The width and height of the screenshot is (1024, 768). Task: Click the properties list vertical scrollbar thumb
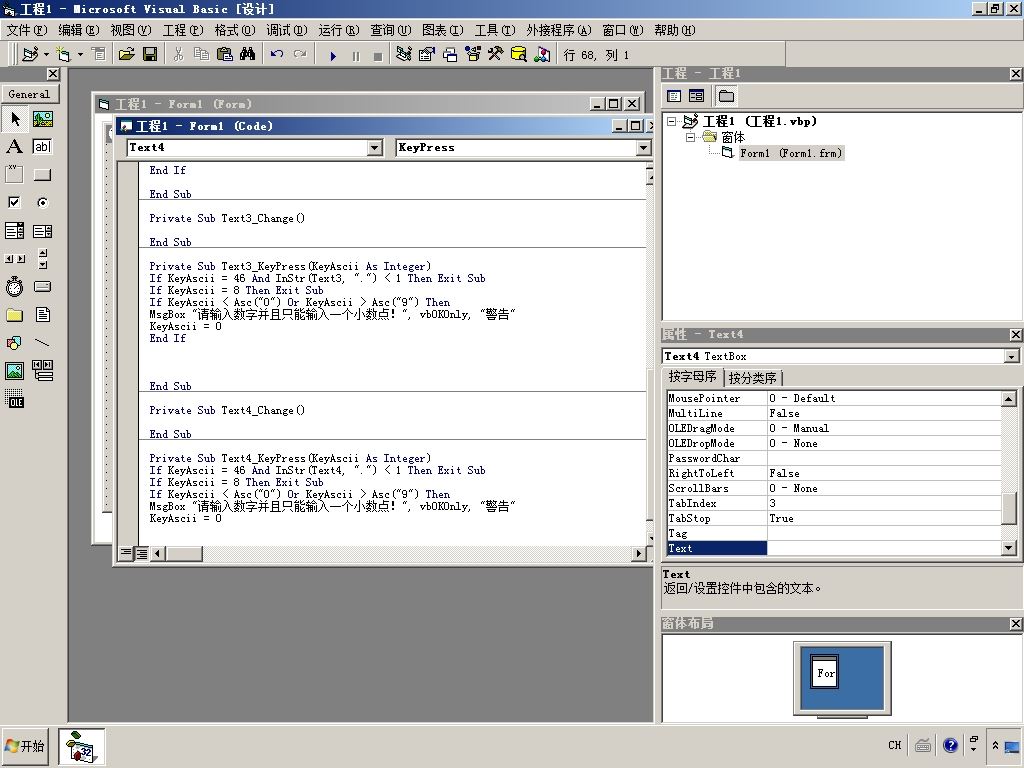[1009, 508]
